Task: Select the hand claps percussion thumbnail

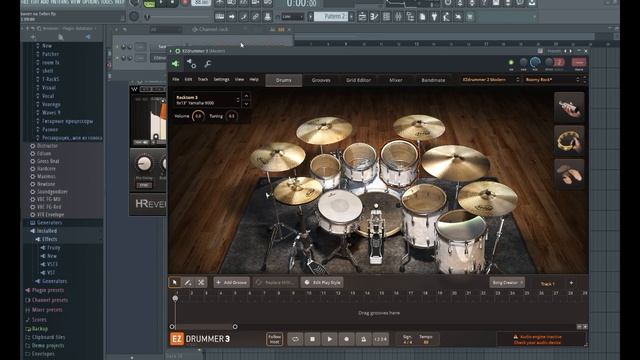Action: (569, 173)
